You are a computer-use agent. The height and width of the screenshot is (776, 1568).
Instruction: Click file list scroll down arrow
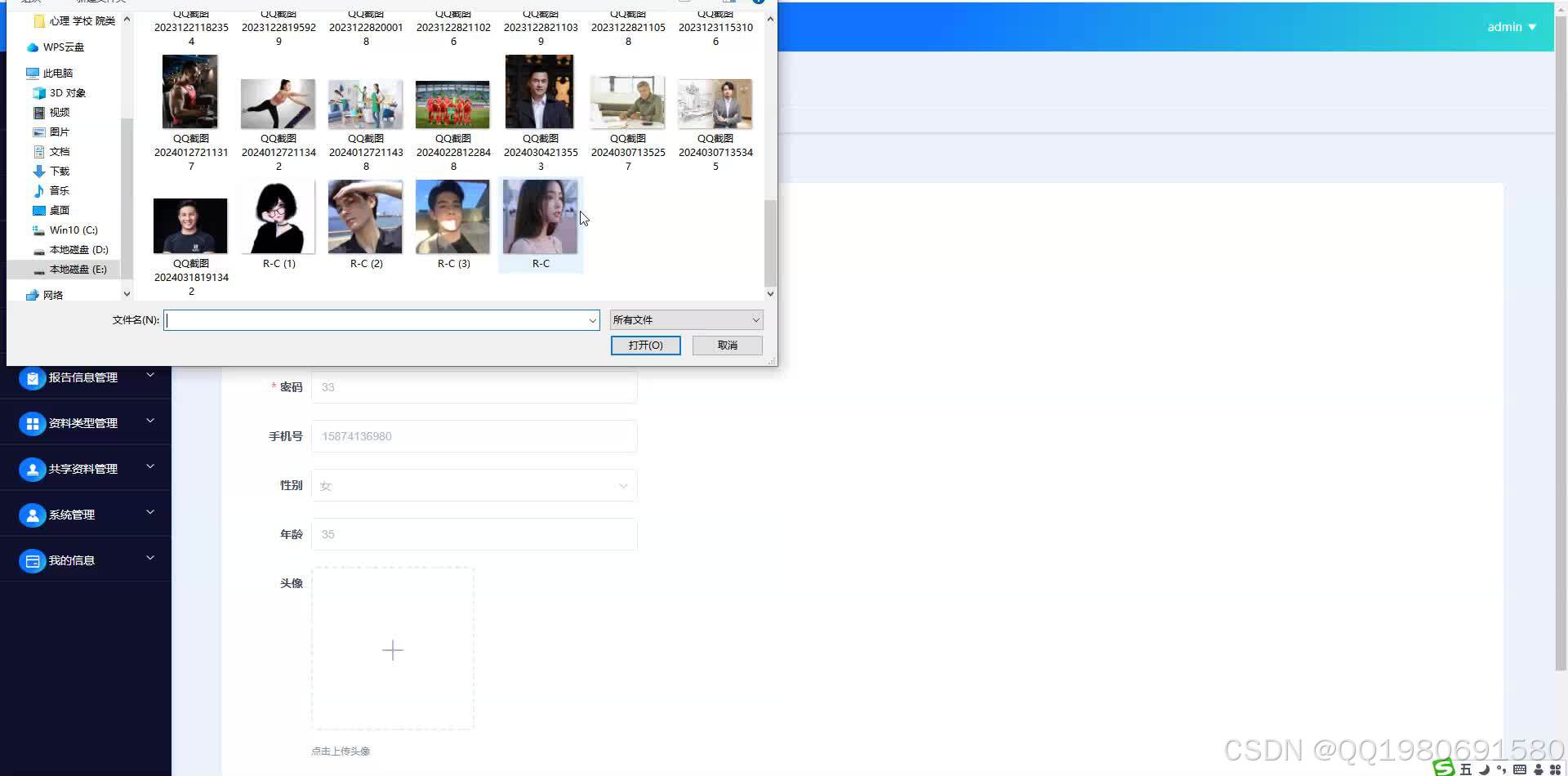coord(770,294)
